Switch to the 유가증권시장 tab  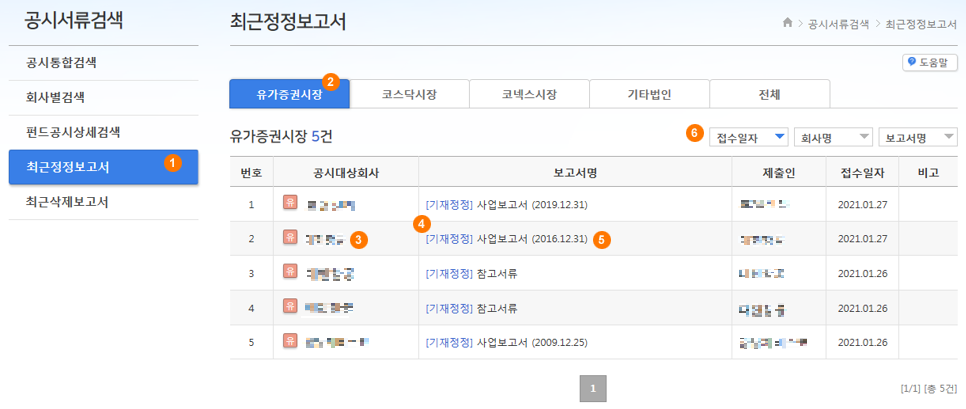pyautogui.click(x=290, y=94)
